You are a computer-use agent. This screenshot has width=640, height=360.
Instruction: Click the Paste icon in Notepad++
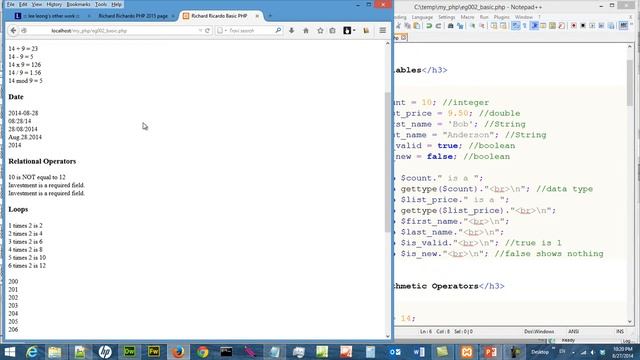click(x=417, y=26)
